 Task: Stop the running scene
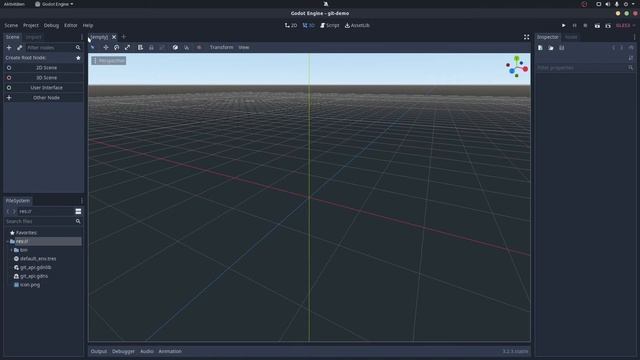click(585, 25)
